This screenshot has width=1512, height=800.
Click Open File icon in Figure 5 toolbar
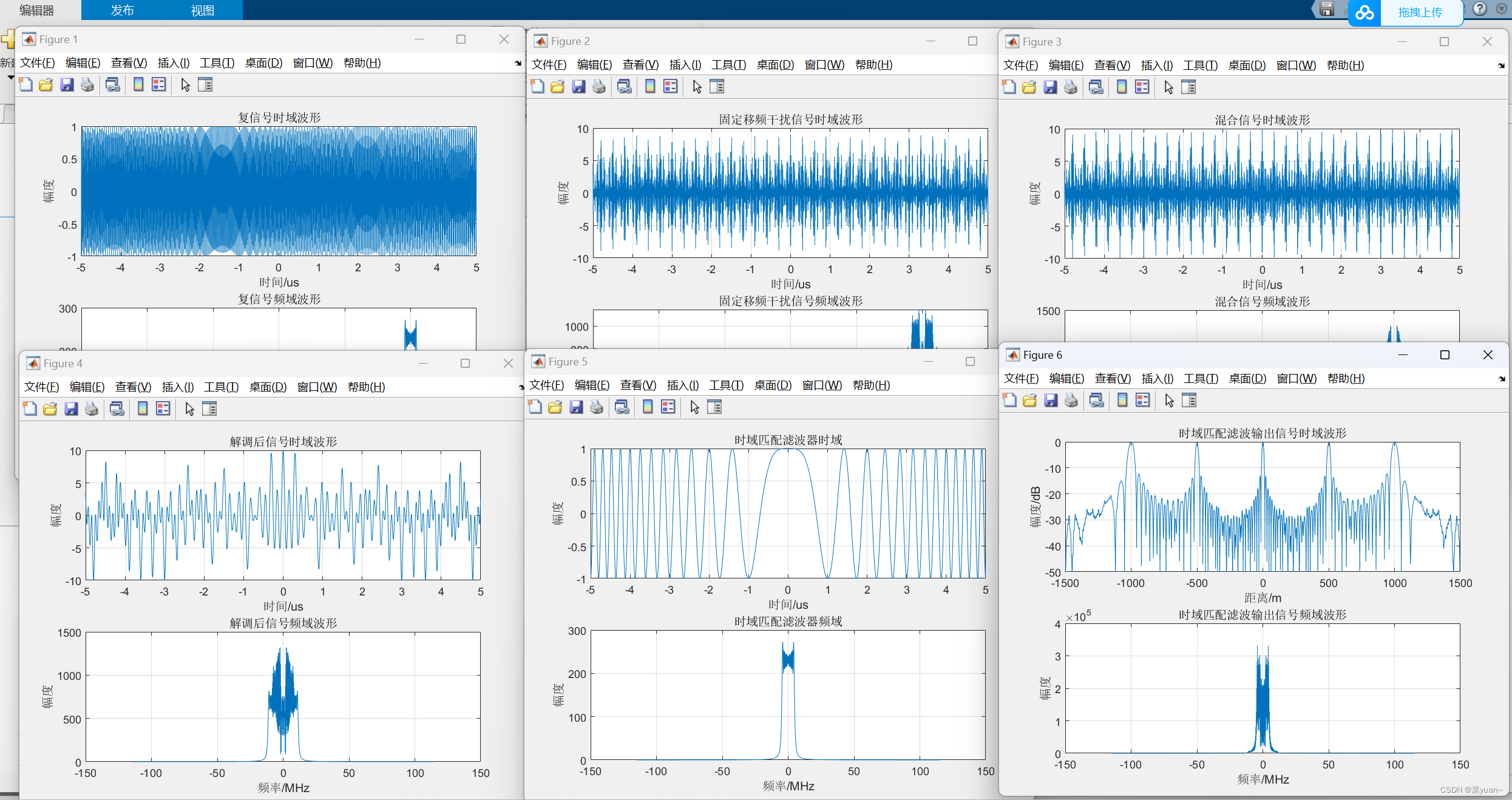click(x=555, y=407)
